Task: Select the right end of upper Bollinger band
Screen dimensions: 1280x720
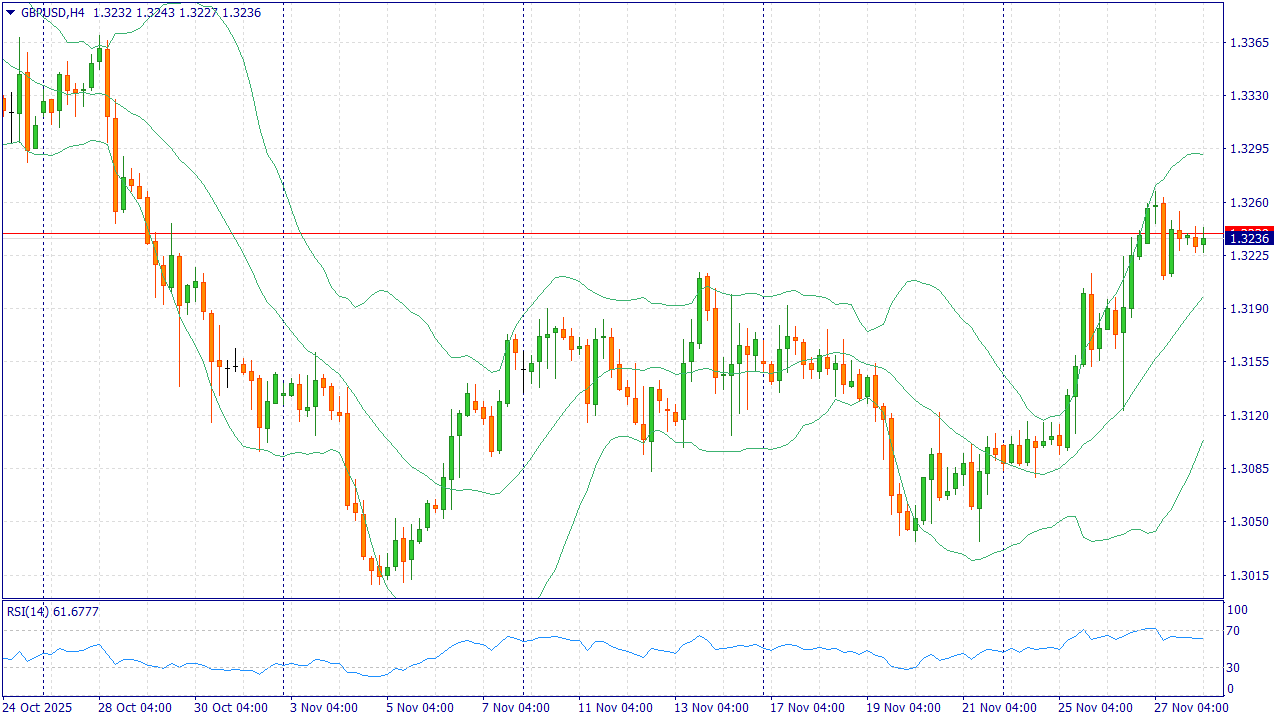Action: click(x=1201, y=155)
